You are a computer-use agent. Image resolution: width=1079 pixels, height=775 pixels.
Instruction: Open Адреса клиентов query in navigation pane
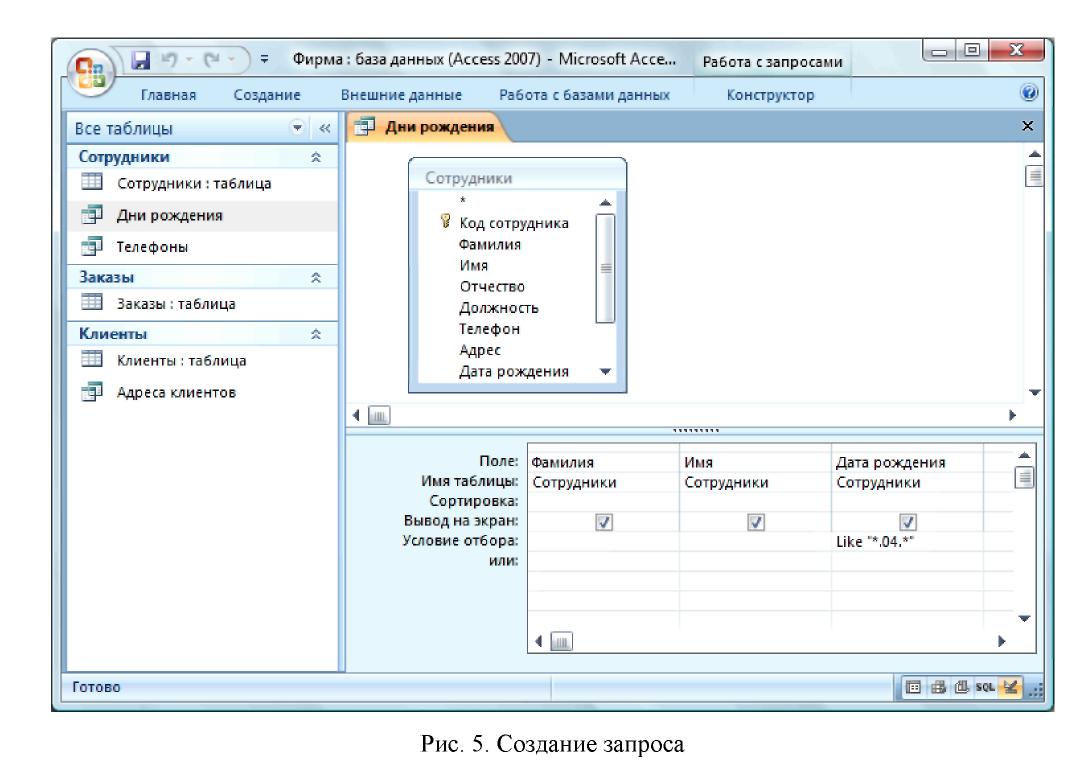pos(176,392)
